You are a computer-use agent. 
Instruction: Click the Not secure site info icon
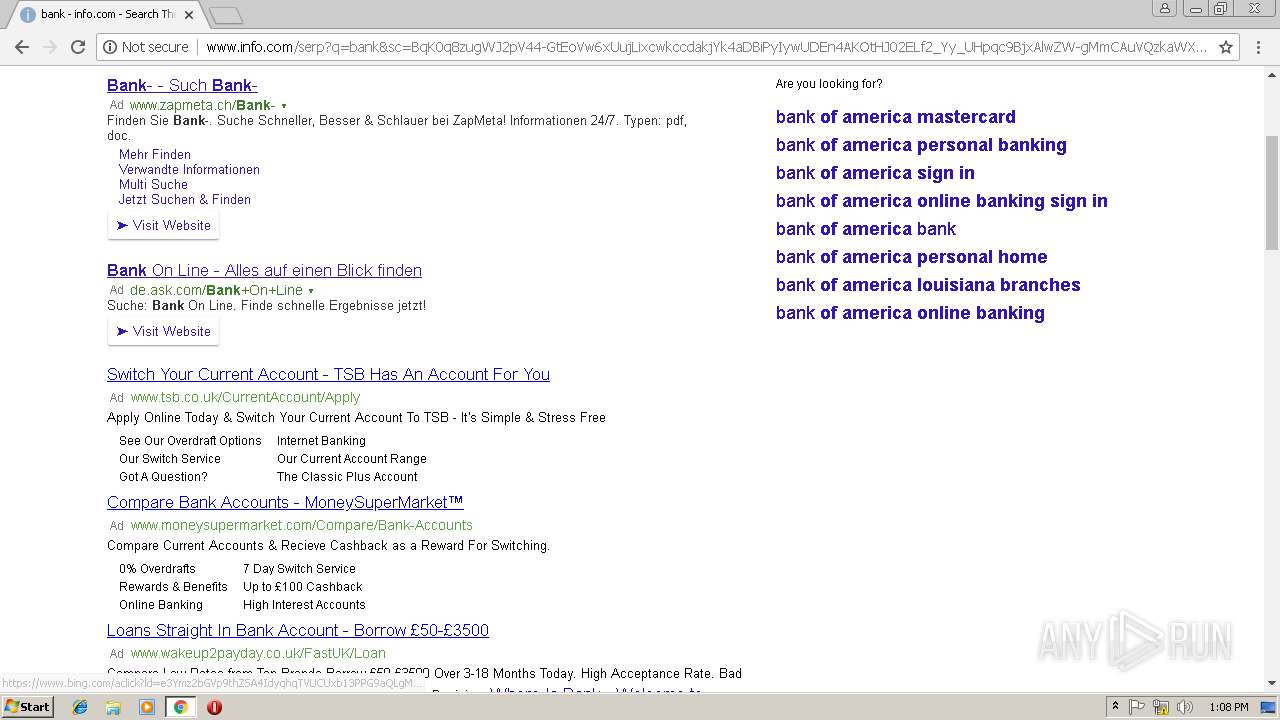(x=110, y=47)
